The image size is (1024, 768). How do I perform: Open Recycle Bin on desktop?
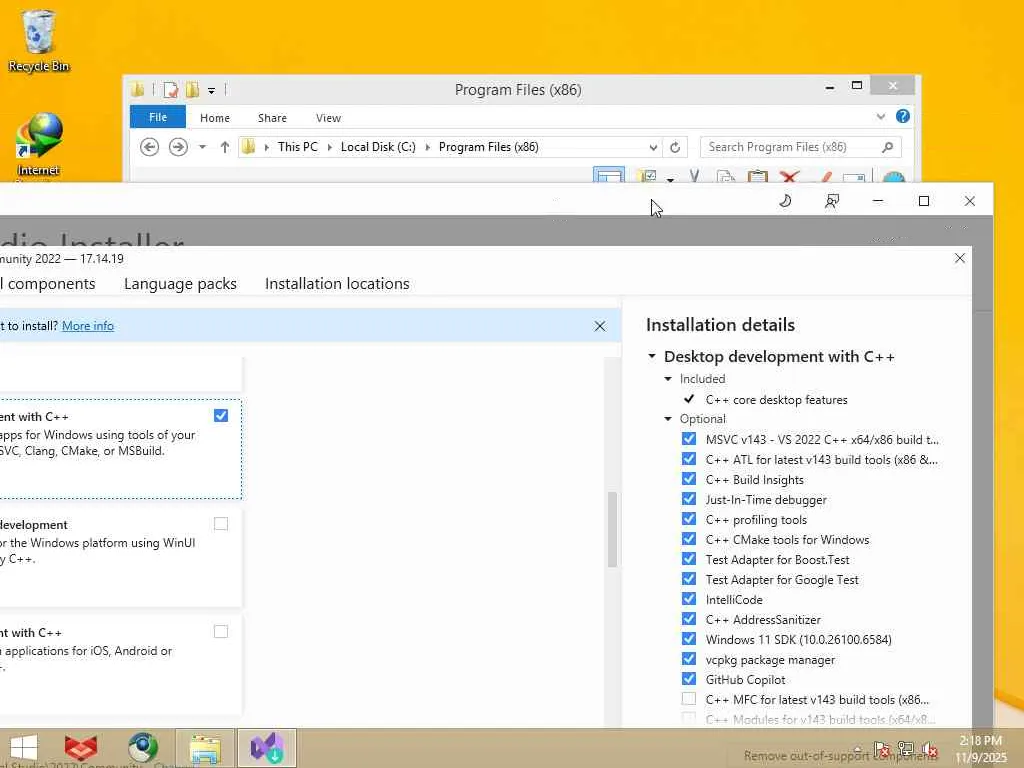(39, 40)
